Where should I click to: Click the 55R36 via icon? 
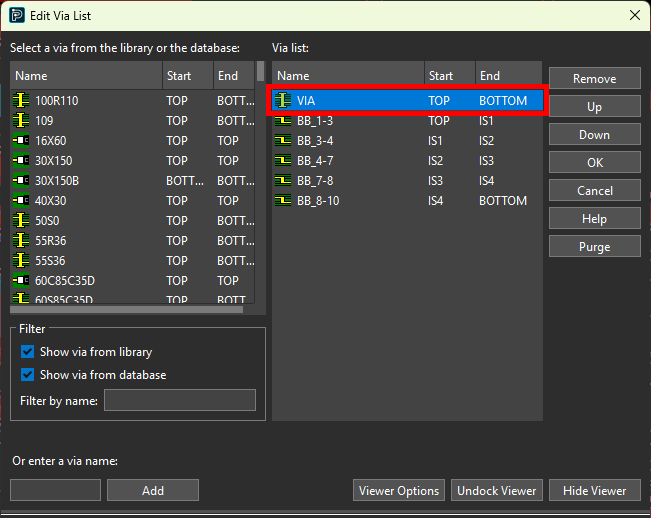[22, 241]
